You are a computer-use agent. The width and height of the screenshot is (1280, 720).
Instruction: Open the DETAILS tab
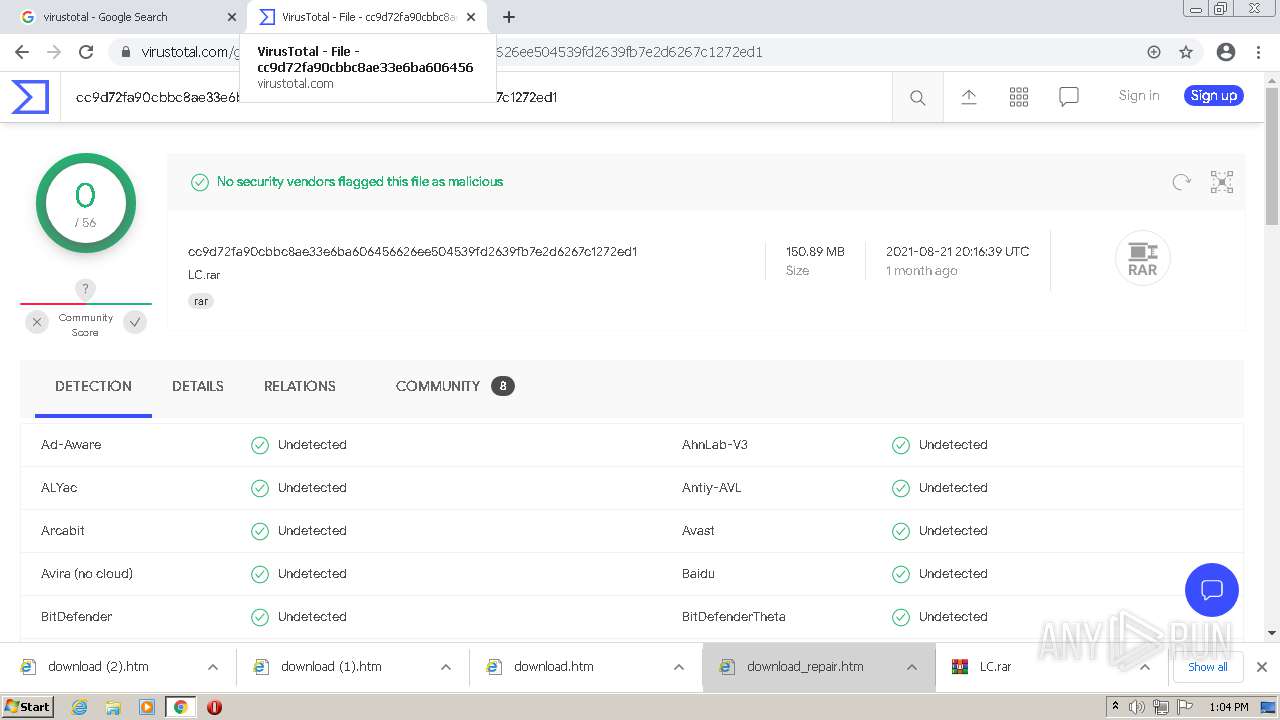coord(198,386)
